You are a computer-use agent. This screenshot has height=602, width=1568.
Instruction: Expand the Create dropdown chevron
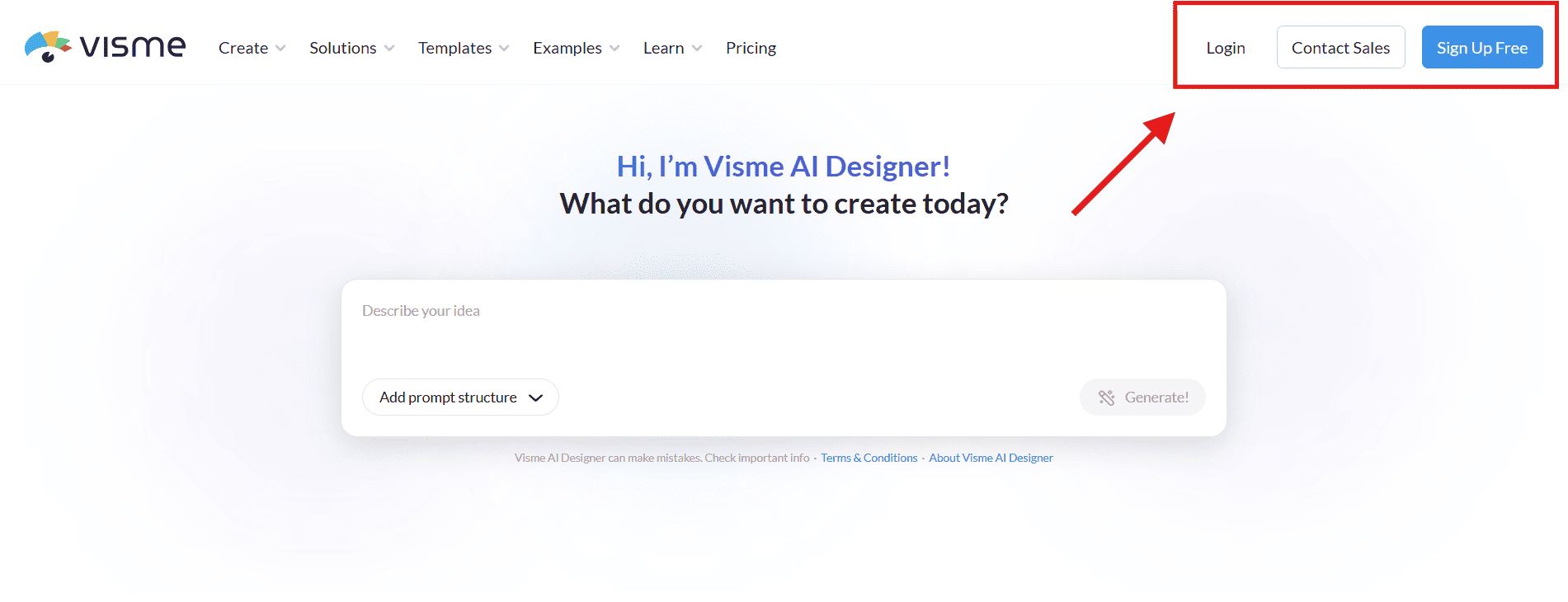tap(280, 49)
